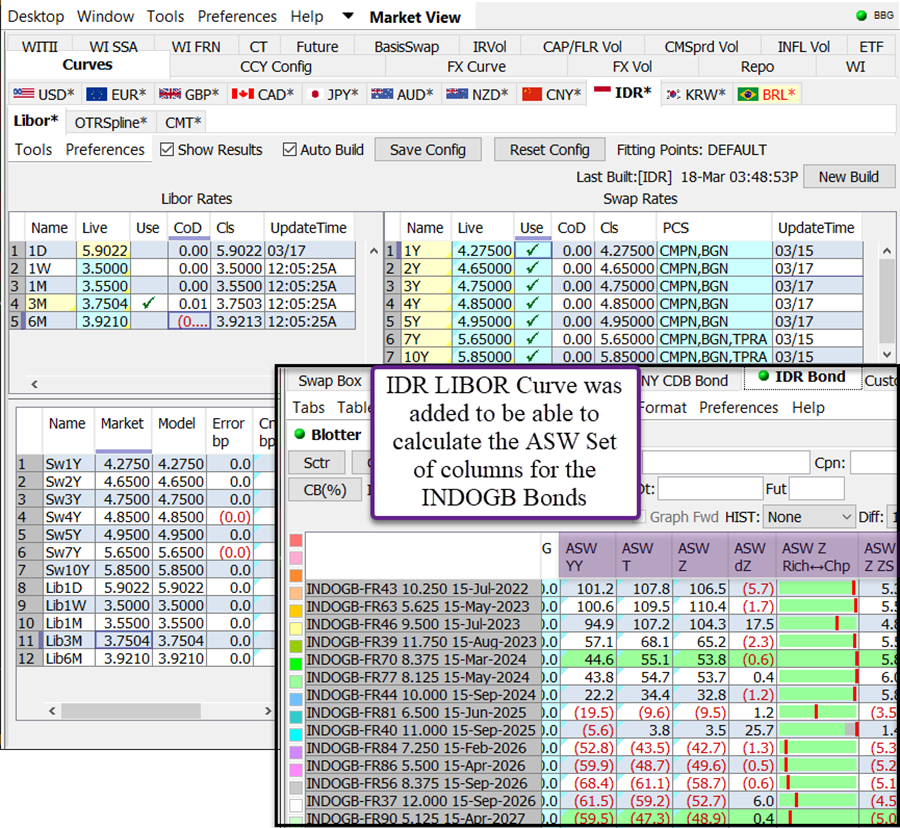Open the BasisSwap tab
Image resolution: width=900 pixels, height=828 pixels.
[x=406, y=46]
